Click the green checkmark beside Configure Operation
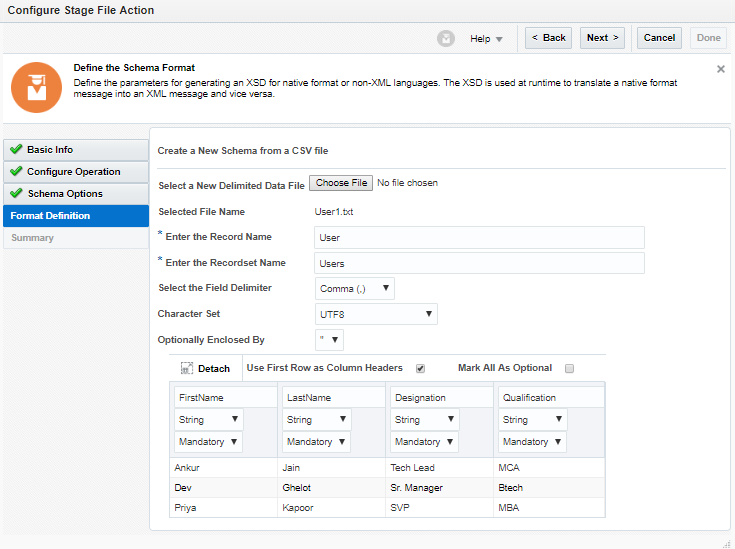This screenshot has width=735, height=549. point(16,172)
